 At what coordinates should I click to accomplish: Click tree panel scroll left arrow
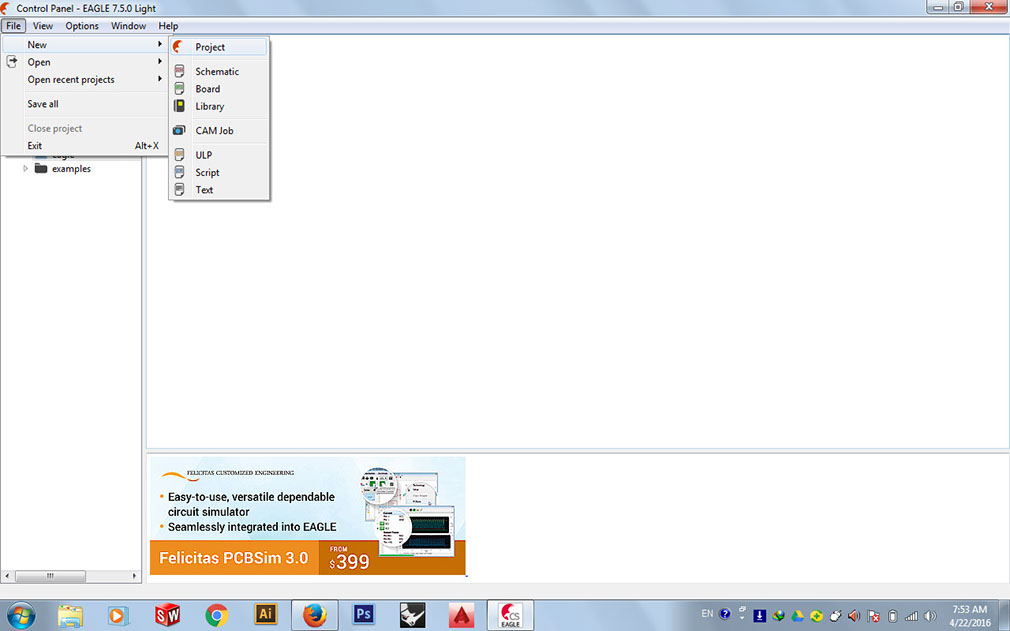tap(7, 576)
